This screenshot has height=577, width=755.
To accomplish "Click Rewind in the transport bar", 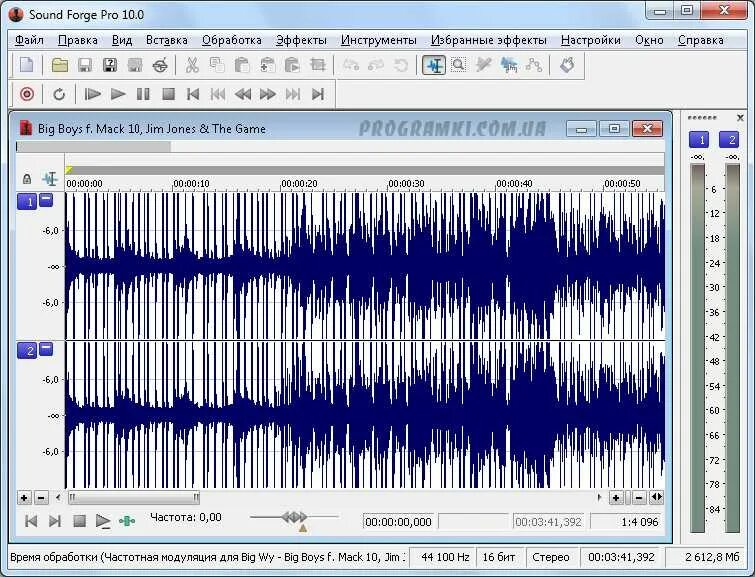I will [243, 94].
